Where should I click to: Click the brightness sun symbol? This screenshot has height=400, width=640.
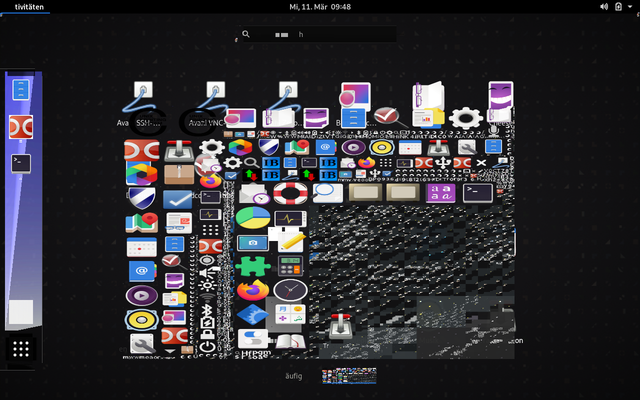(x=207, y=284)
